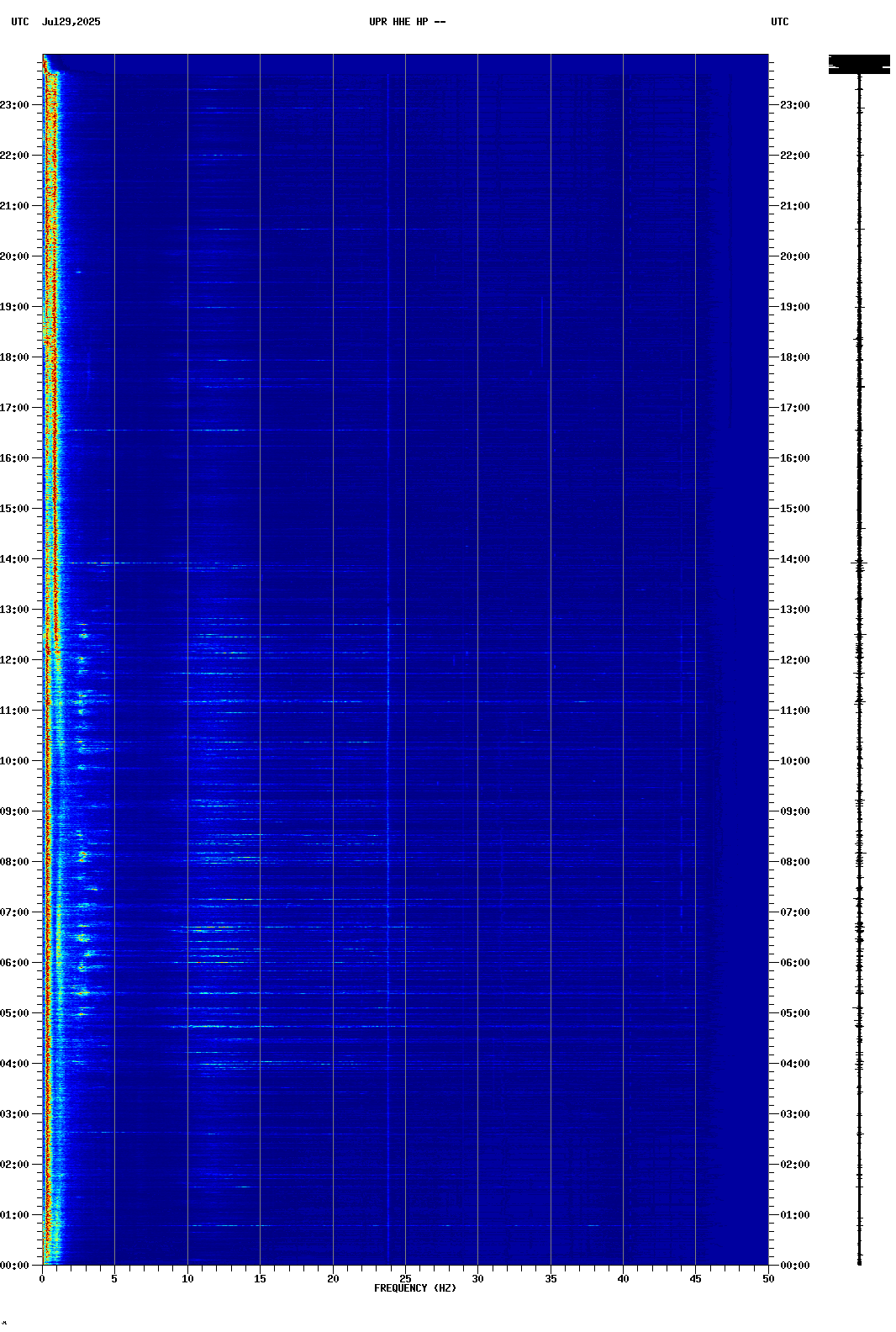
Task: Click the top-left UTC label
Action: pyautogui.click(x=20, y=22)
